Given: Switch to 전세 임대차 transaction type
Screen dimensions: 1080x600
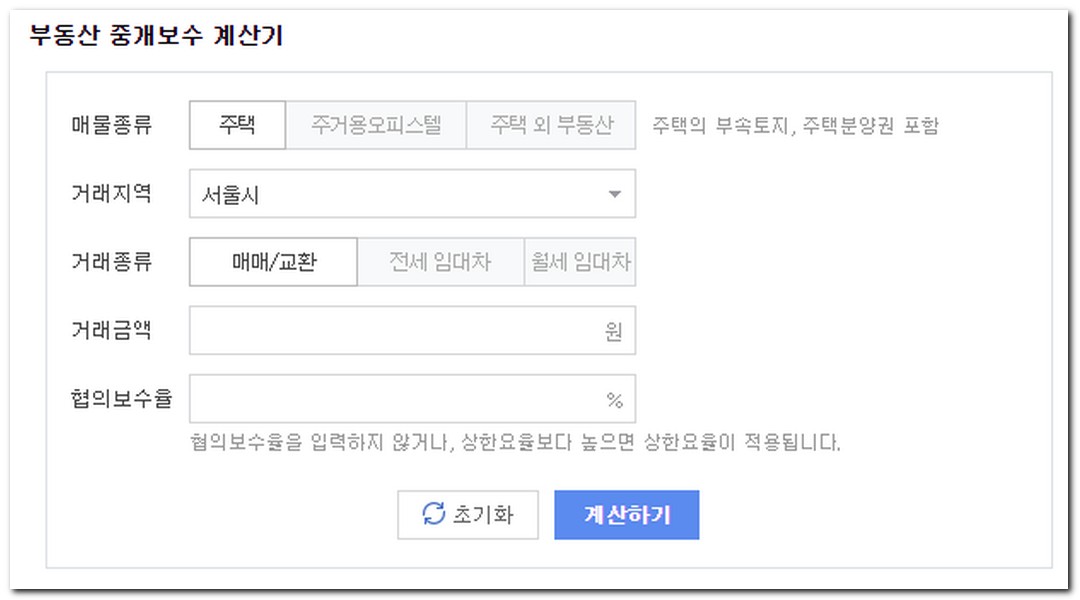Looking at the screenshot, I should tap(440, 261).
